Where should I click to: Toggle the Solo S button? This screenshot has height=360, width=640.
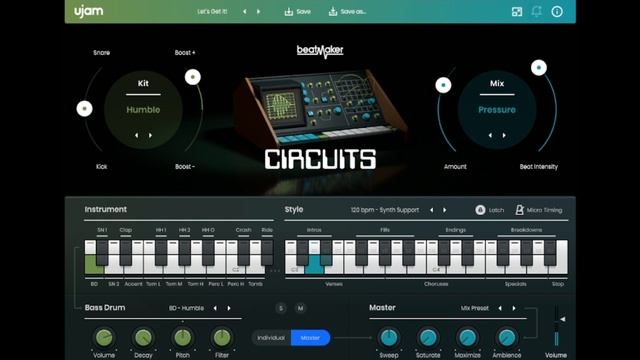pyautogui.click(x=281, y=308)
